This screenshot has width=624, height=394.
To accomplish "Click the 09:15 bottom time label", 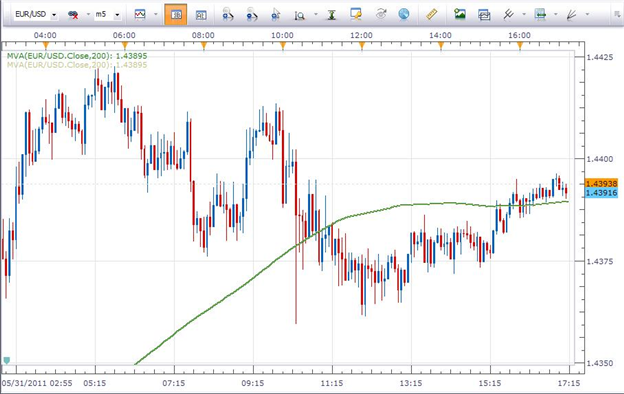I will click(253, 383).
